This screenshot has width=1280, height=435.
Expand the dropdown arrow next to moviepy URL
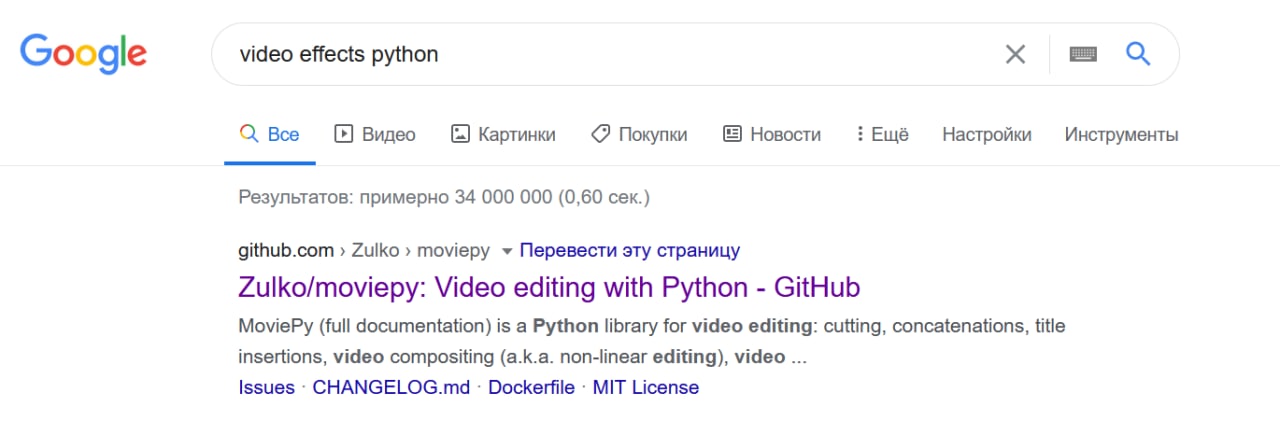(507, 250)
